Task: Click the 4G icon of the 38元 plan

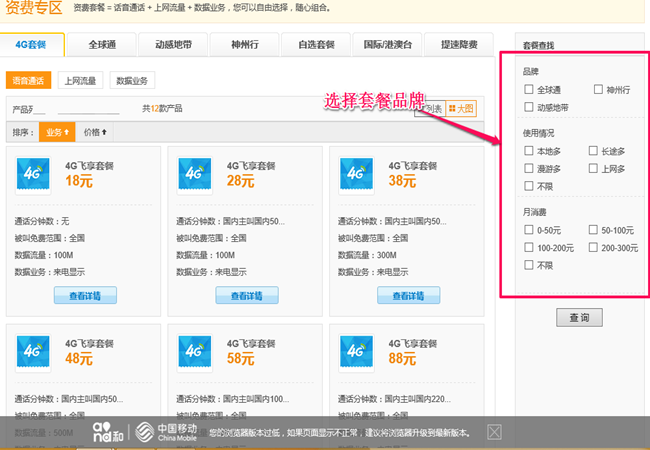Action: [357, 175]
